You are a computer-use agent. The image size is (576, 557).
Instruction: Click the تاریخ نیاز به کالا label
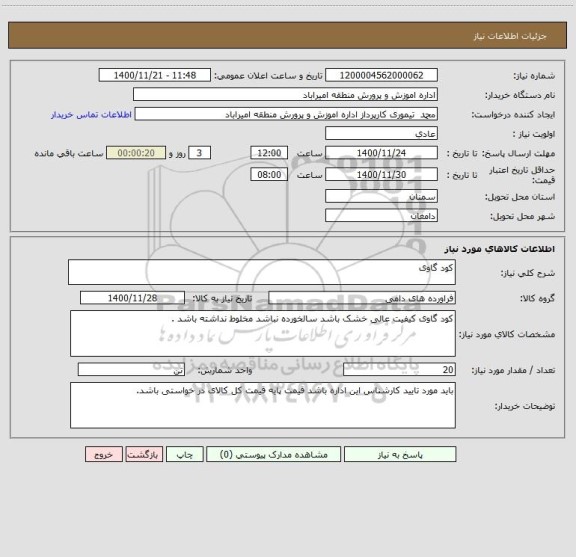(222, 298)
